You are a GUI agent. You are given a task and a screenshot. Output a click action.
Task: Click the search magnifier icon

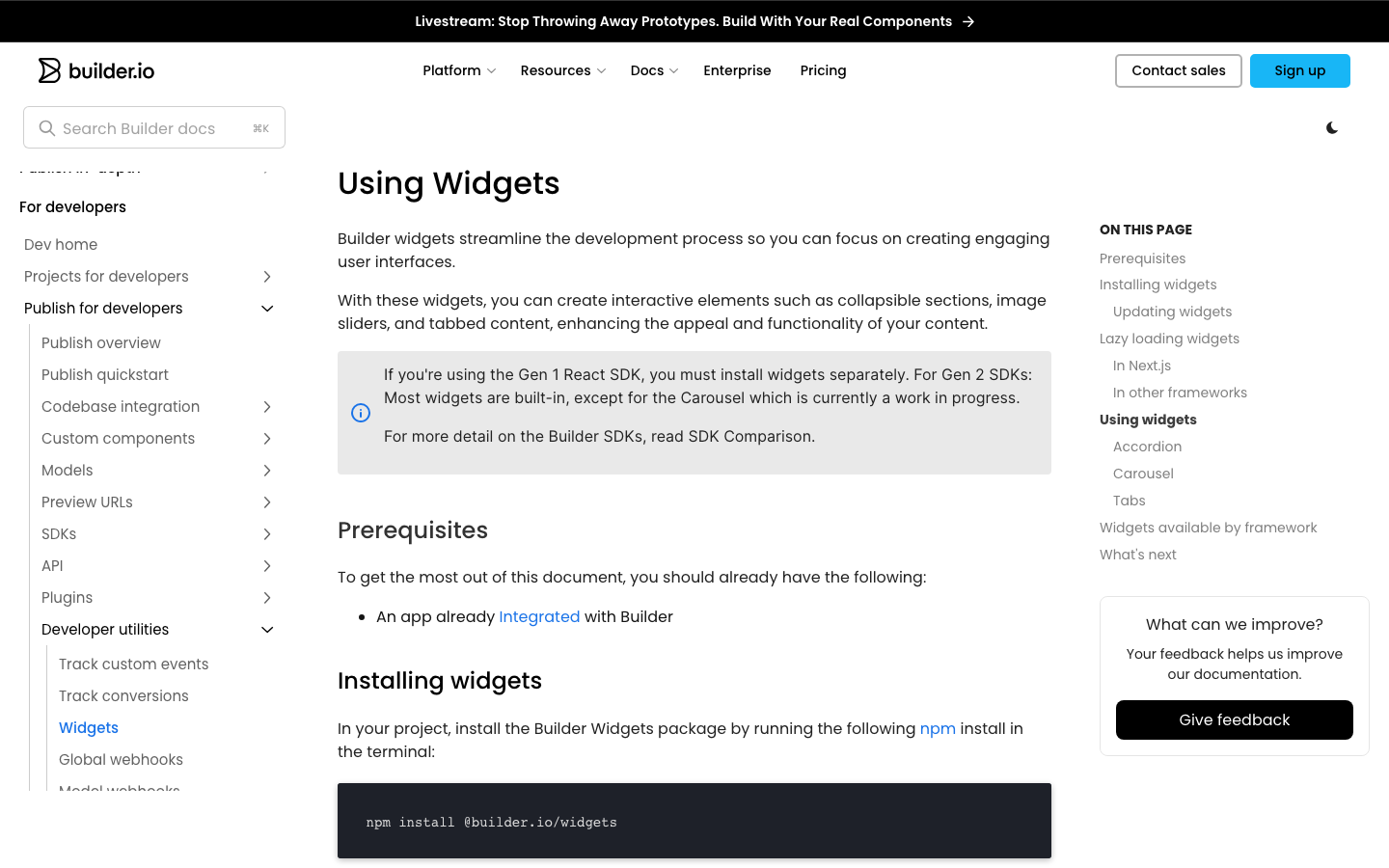[x=46, y=128]
